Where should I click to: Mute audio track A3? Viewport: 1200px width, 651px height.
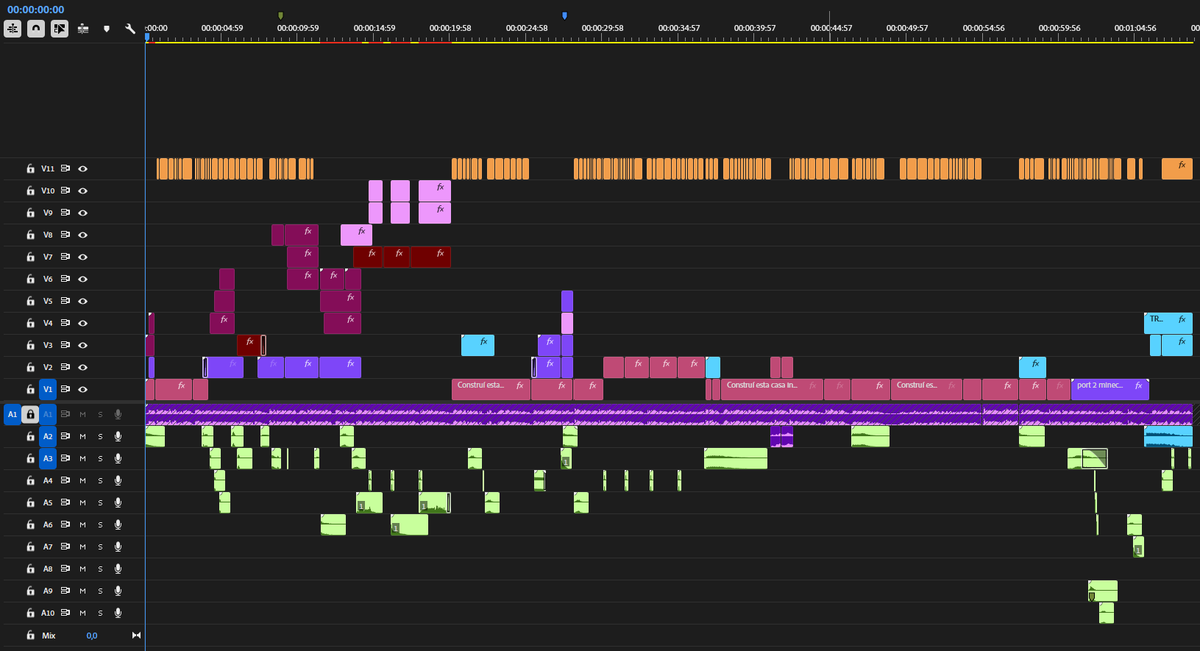coord(83,458)
